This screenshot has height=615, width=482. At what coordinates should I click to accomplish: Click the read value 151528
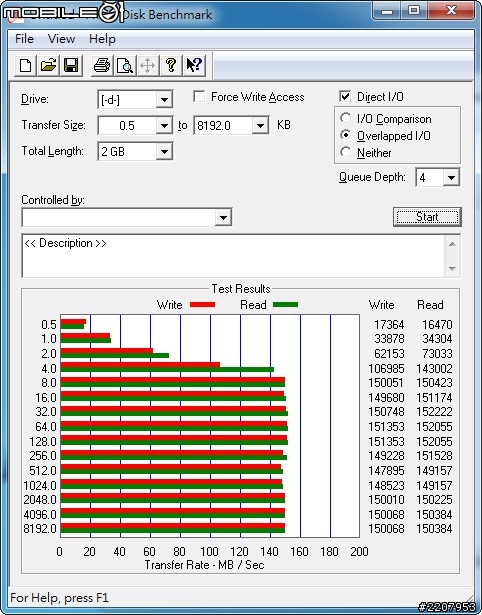(x=434, y=456)
